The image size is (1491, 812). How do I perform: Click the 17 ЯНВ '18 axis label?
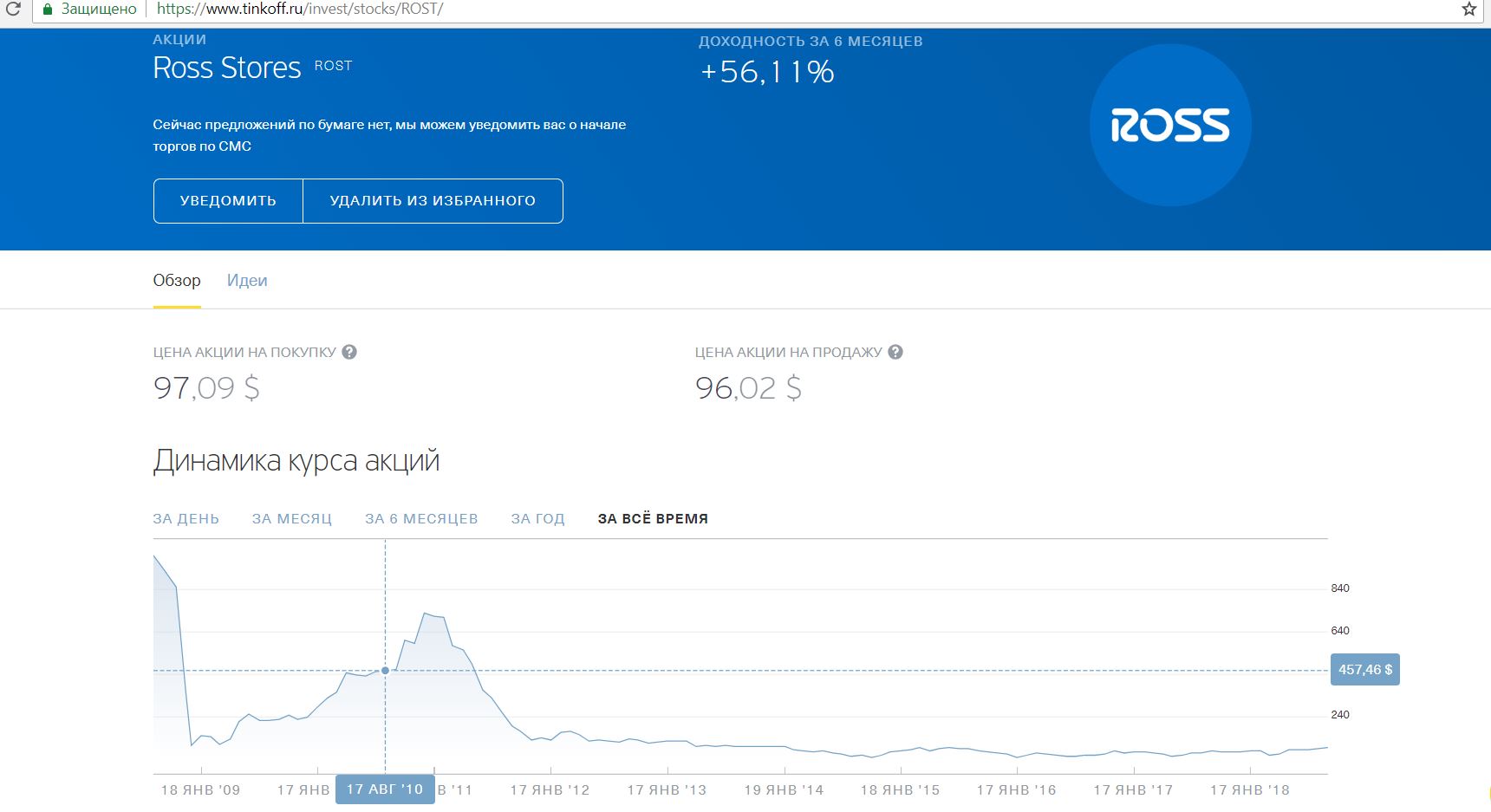[x=1250, y=790]
